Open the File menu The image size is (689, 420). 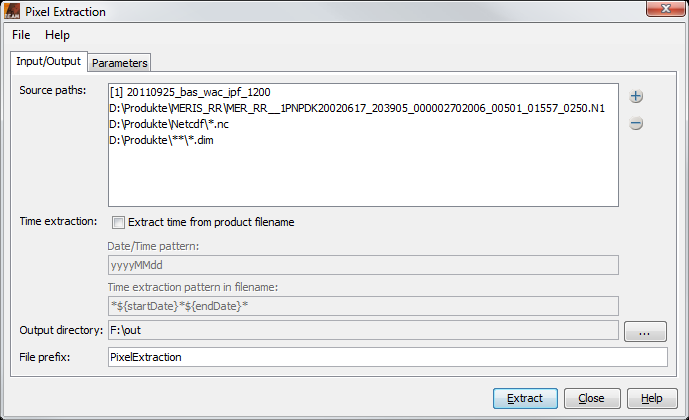tap(21, 35)
